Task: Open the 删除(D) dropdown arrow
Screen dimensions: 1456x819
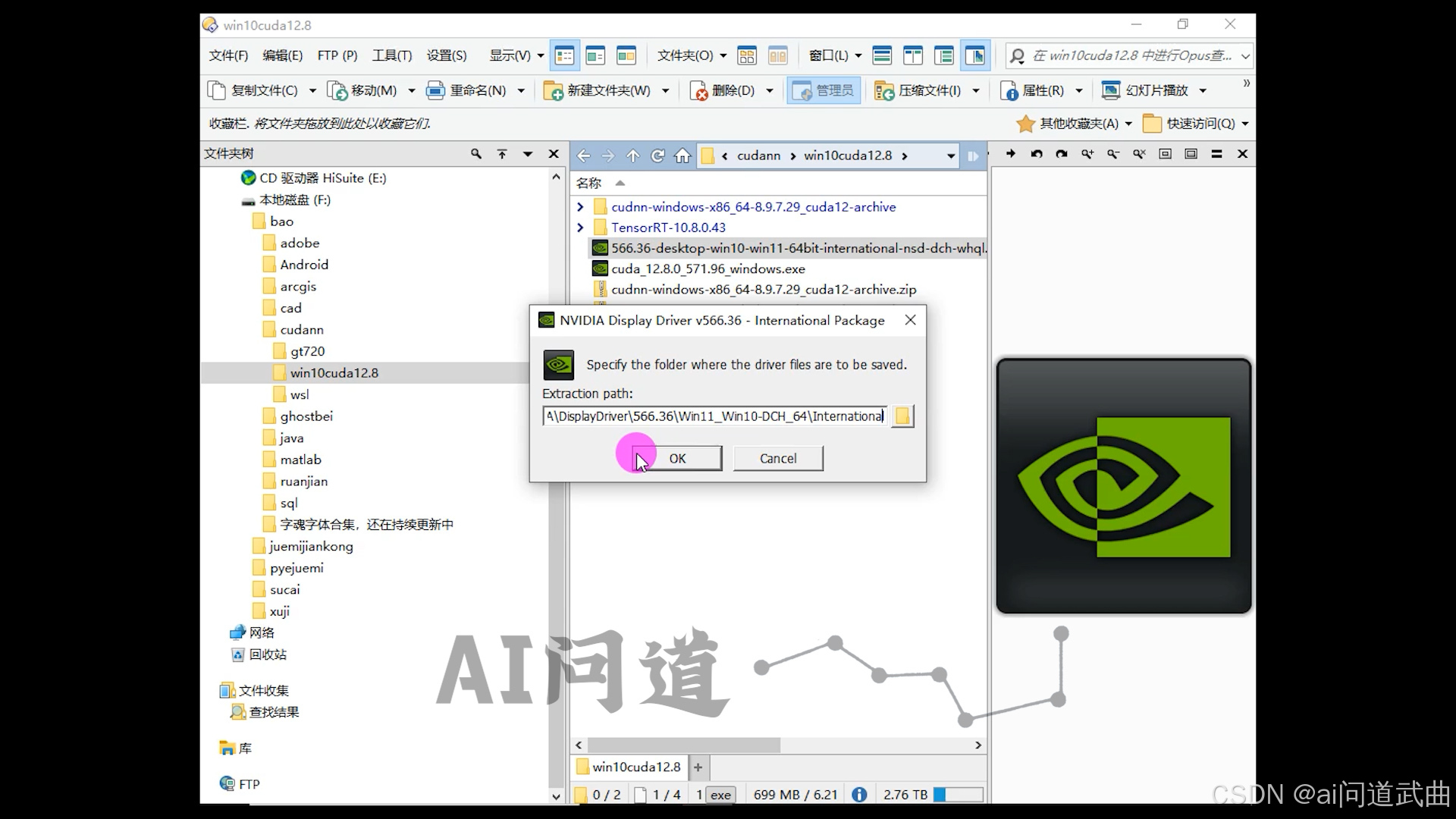Action: point(770,91)
